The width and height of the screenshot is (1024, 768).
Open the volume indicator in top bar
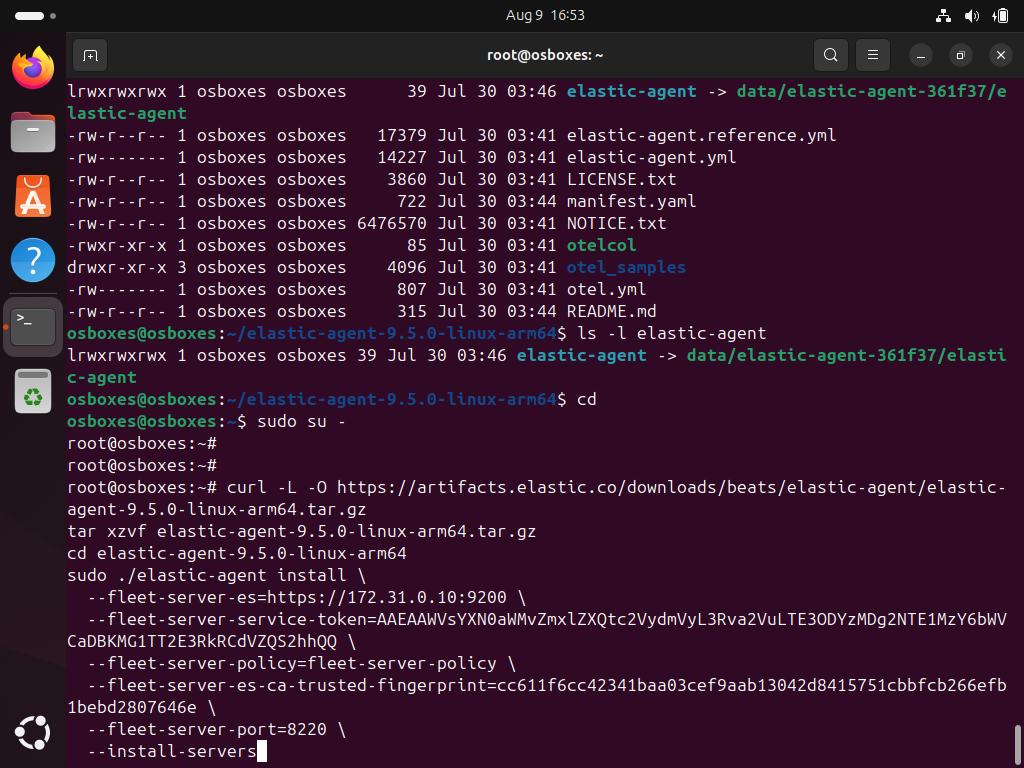point(972,16)
